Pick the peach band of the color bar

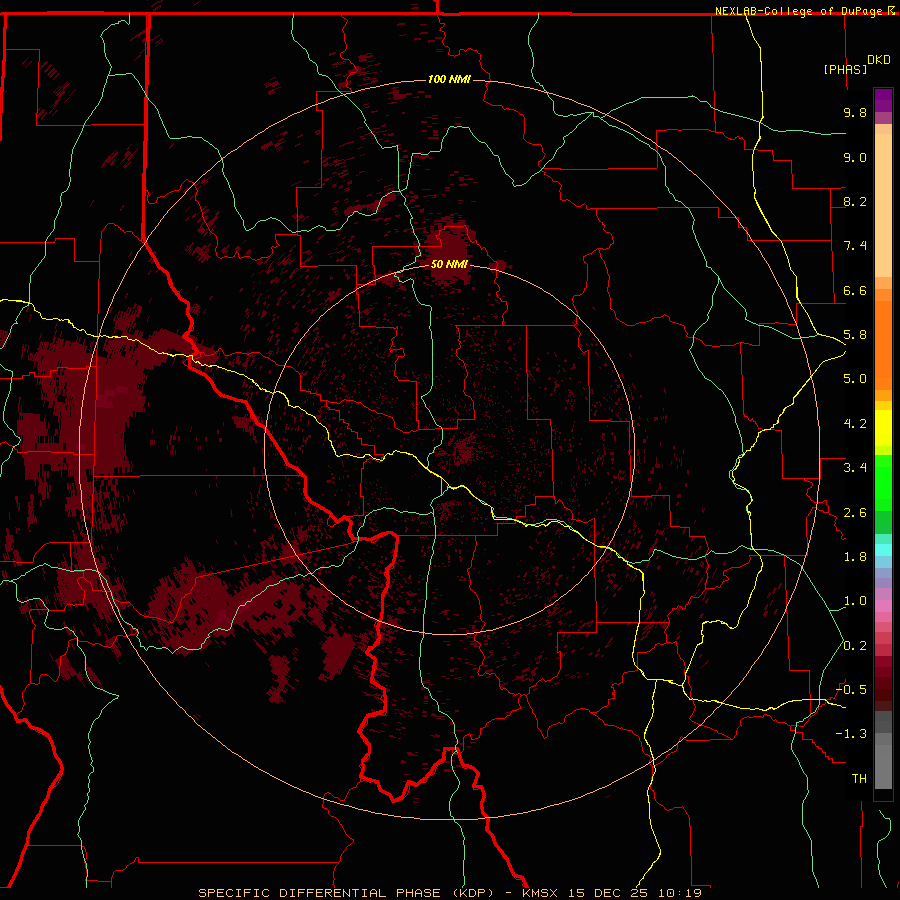[x=883, y=205]
